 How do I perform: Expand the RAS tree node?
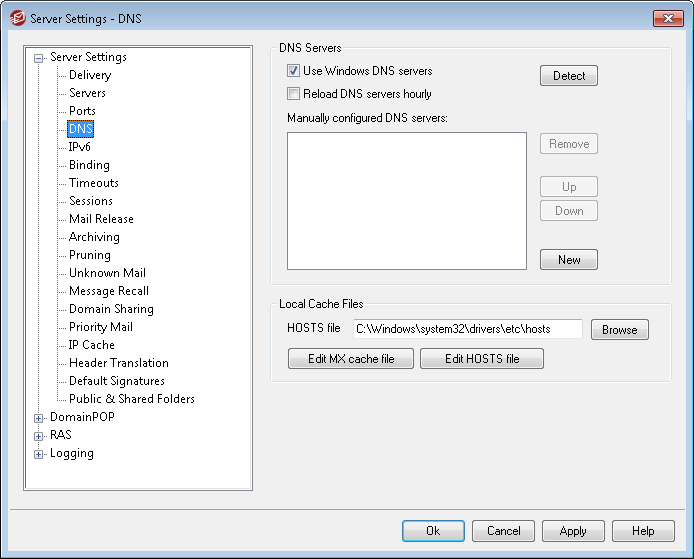coord(39,436)
